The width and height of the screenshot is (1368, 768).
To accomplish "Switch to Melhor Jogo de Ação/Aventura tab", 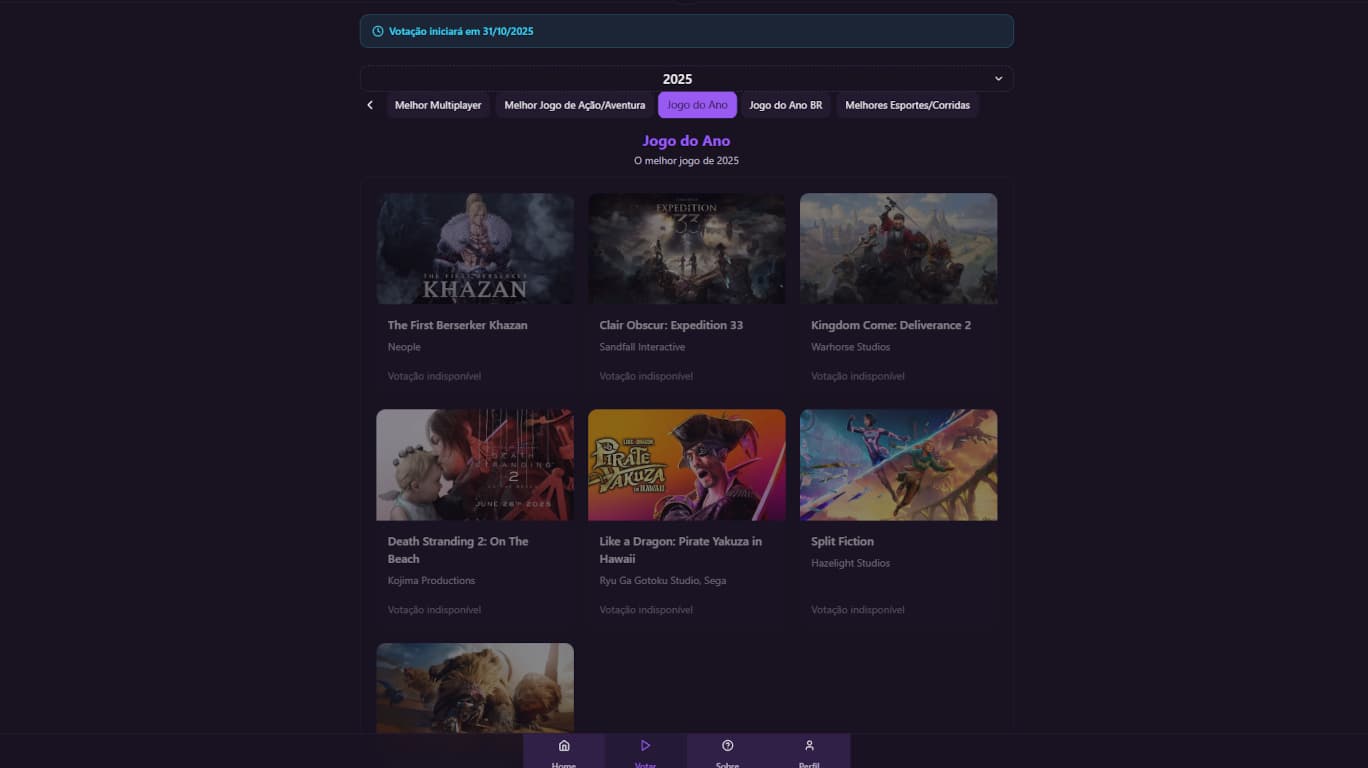I will point(575,105).
